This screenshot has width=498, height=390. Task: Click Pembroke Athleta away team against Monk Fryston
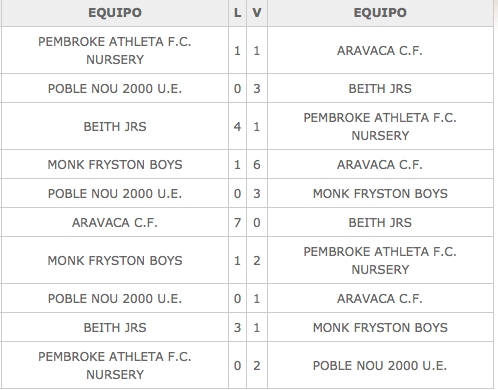click(380, 261)
